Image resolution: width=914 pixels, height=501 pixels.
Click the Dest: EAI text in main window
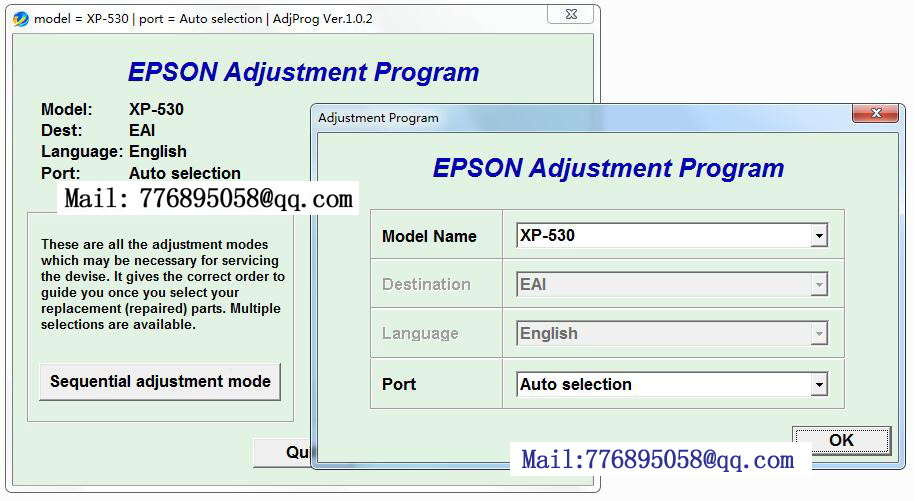[98, 130]
